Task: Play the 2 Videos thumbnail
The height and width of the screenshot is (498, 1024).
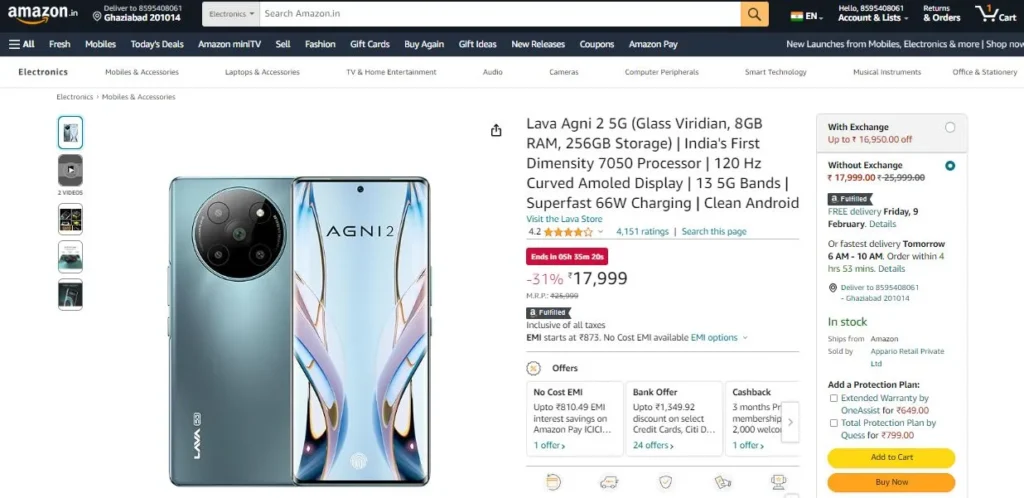Action: tap(70, 170)
